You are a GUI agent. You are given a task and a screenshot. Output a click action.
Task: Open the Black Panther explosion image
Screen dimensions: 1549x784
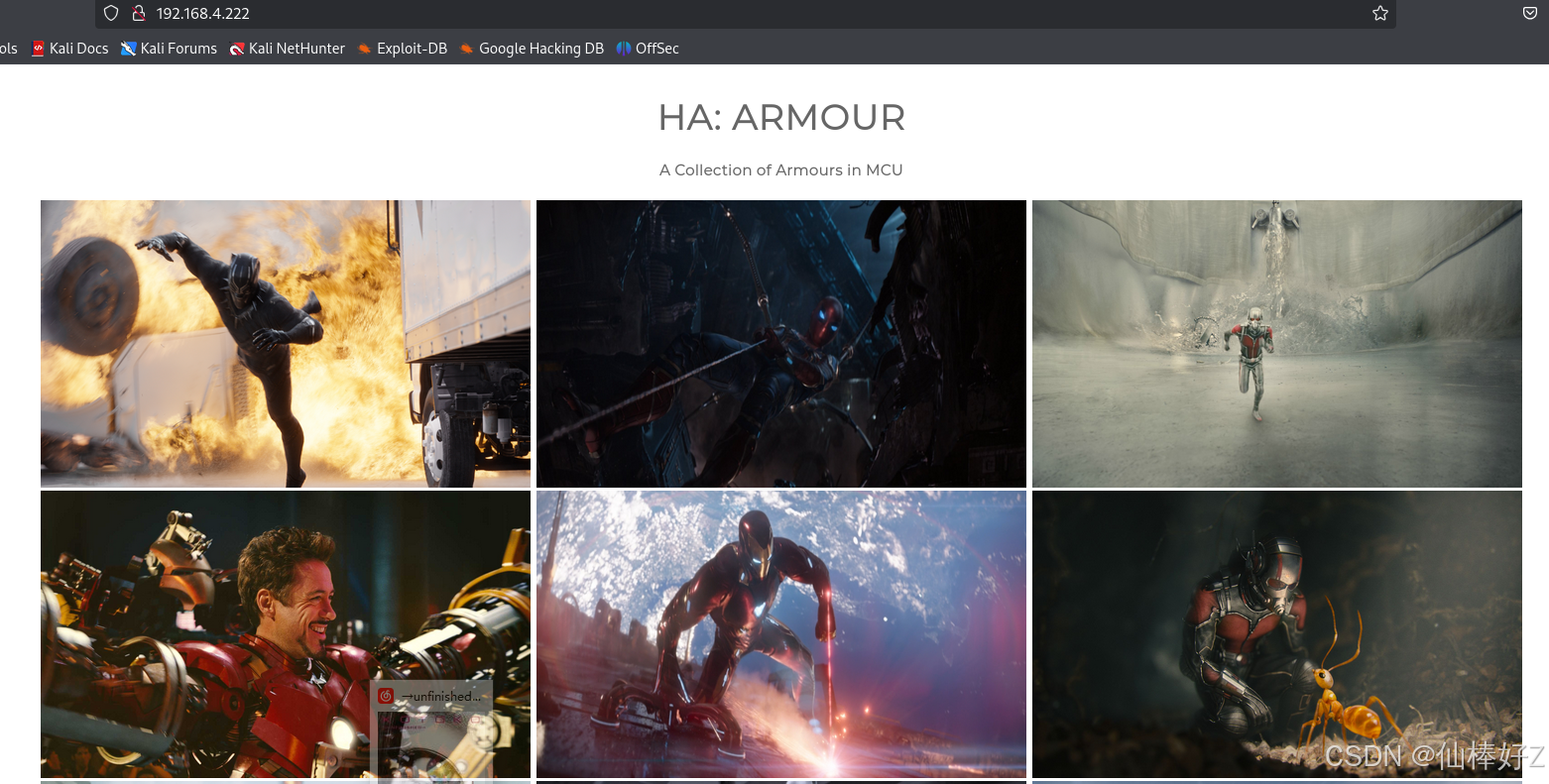286,344
